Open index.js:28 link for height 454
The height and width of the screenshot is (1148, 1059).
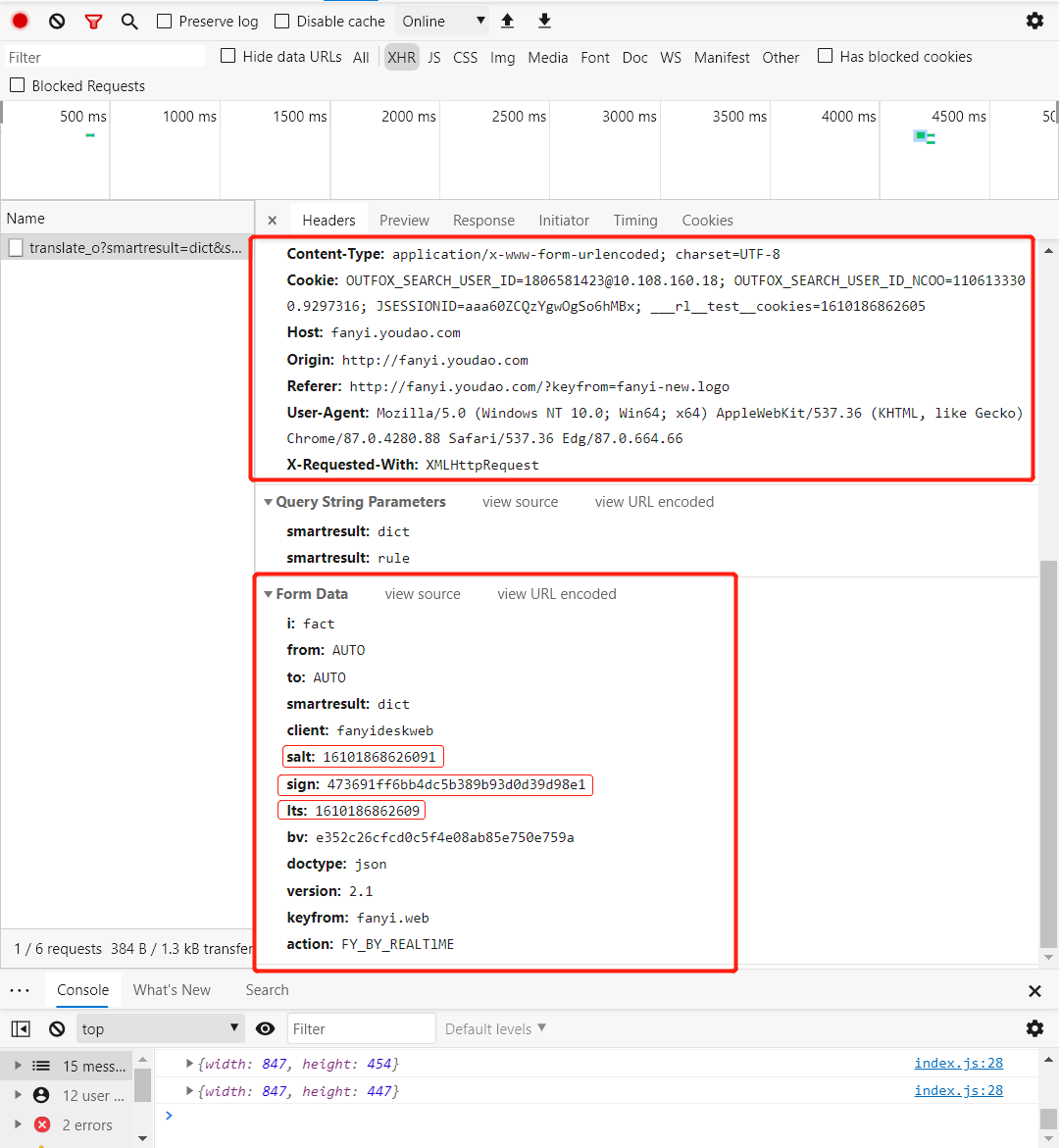click(x=959, y=1063)
